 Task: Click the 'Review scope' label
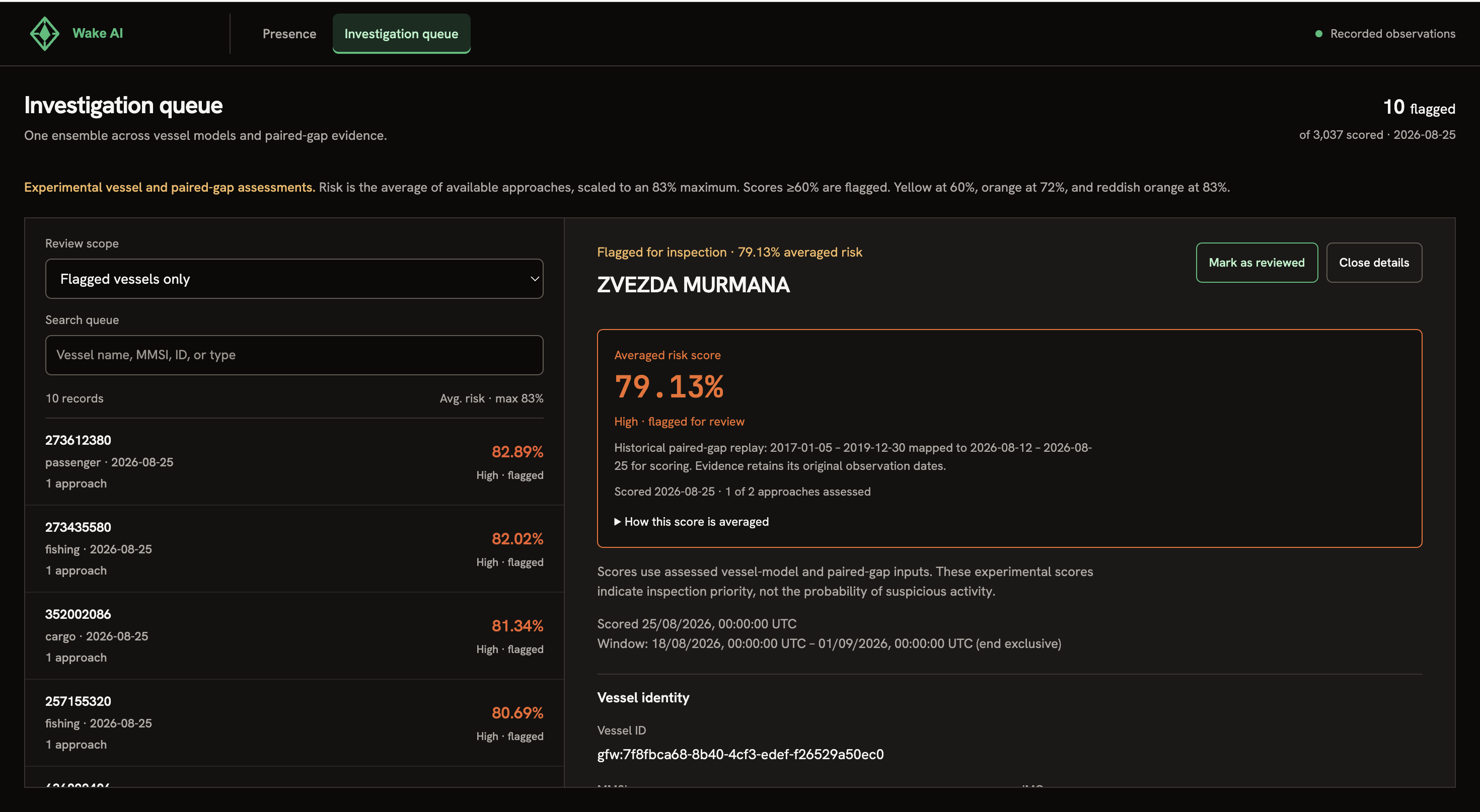(x=82, y=243)
